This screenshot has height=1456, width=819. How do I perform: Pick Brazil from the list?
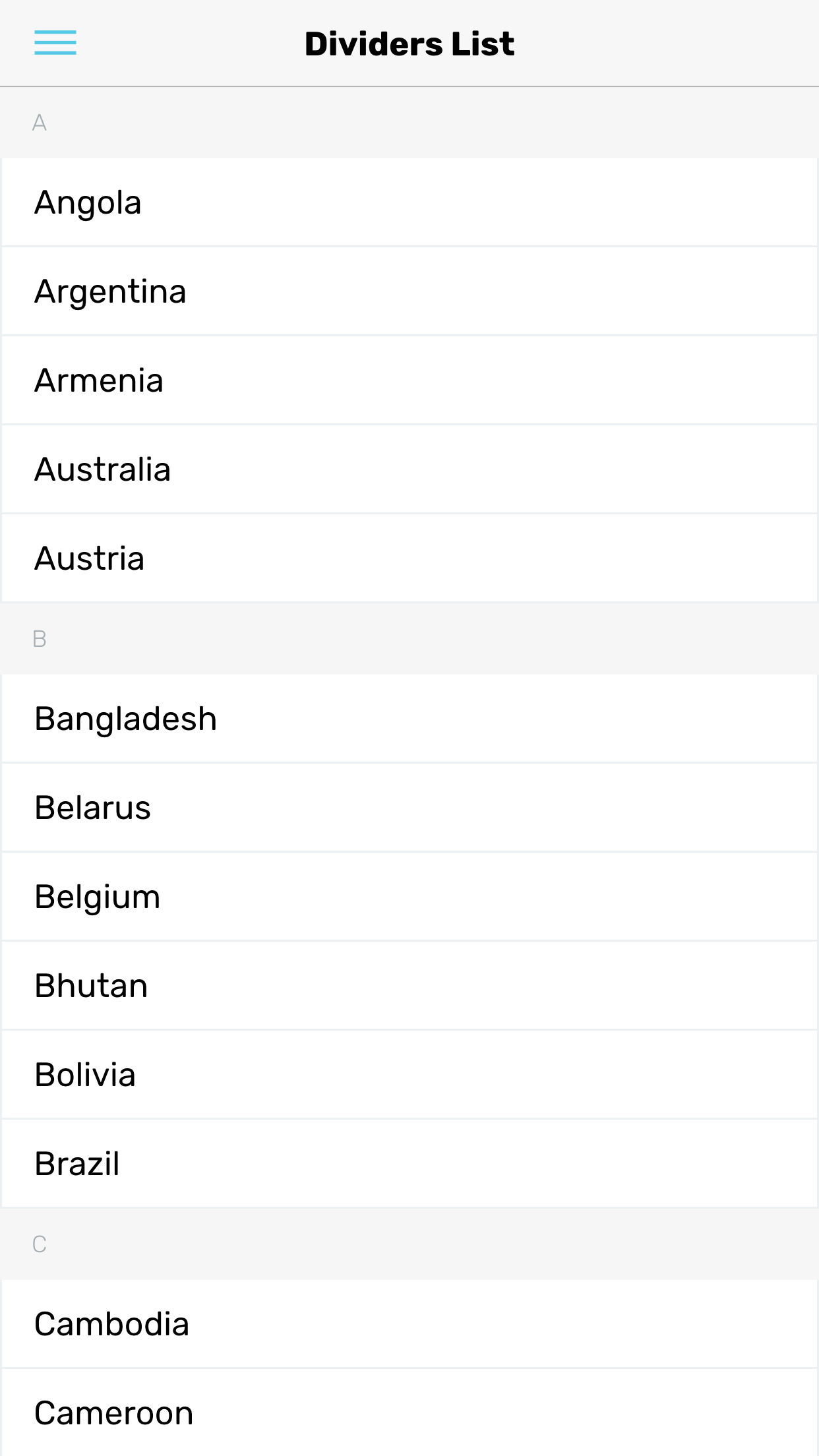point(409,1164)
